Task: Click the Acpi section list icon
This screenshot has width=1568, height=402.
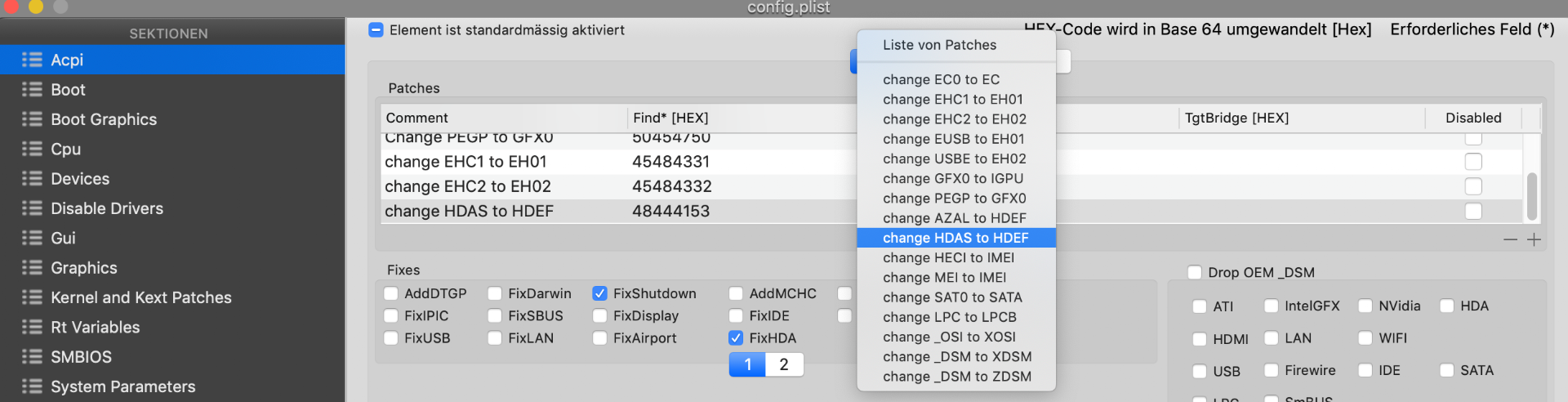Action: (32, 60)
